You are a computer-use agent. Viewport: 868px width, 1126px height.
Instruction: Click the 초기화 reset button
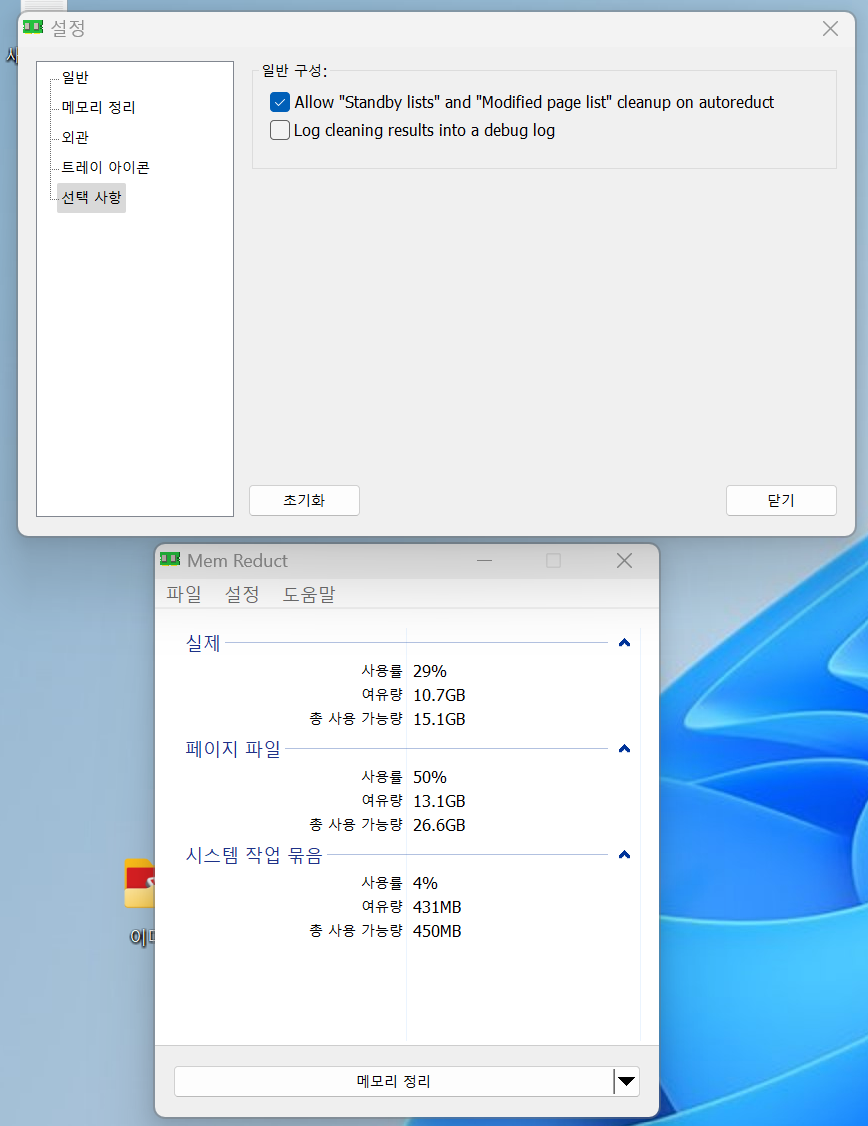[x=304, y=501]
